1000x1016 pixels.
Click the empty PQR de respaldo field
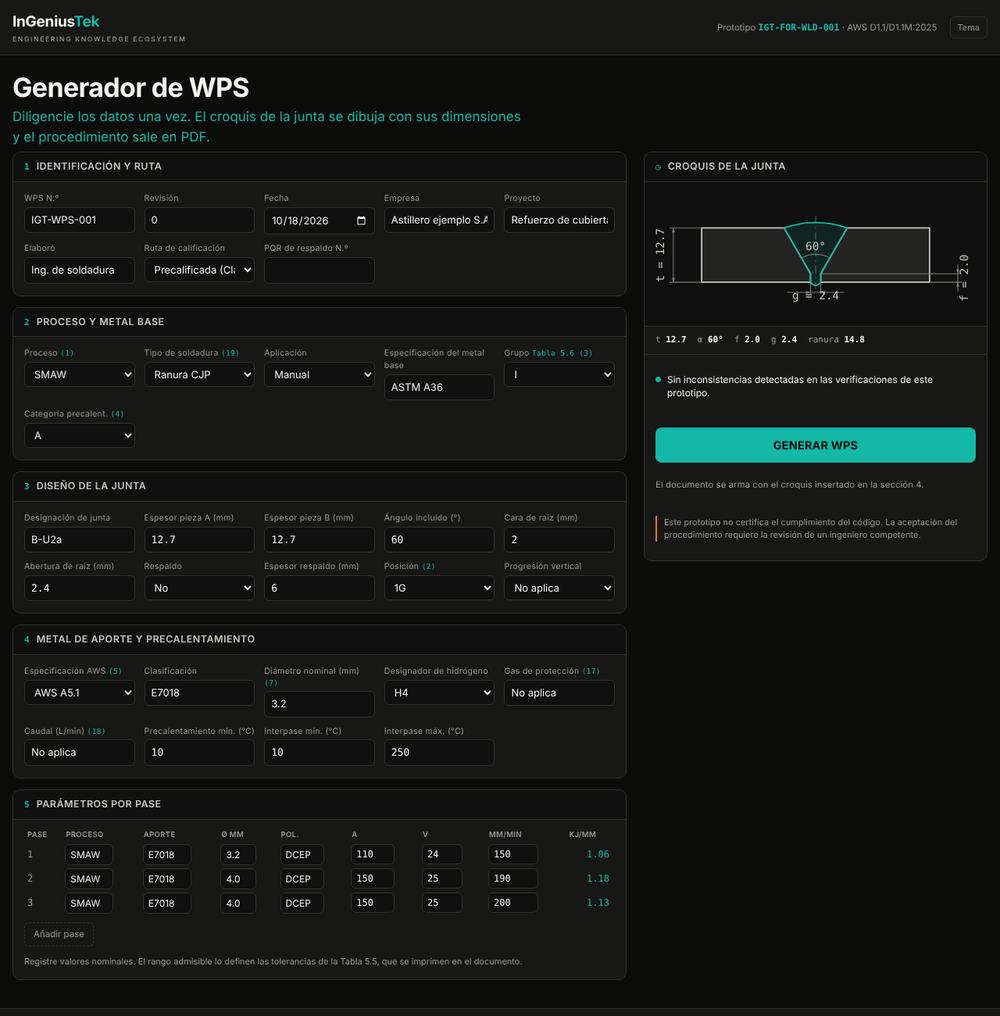click(x=319, y=270)
